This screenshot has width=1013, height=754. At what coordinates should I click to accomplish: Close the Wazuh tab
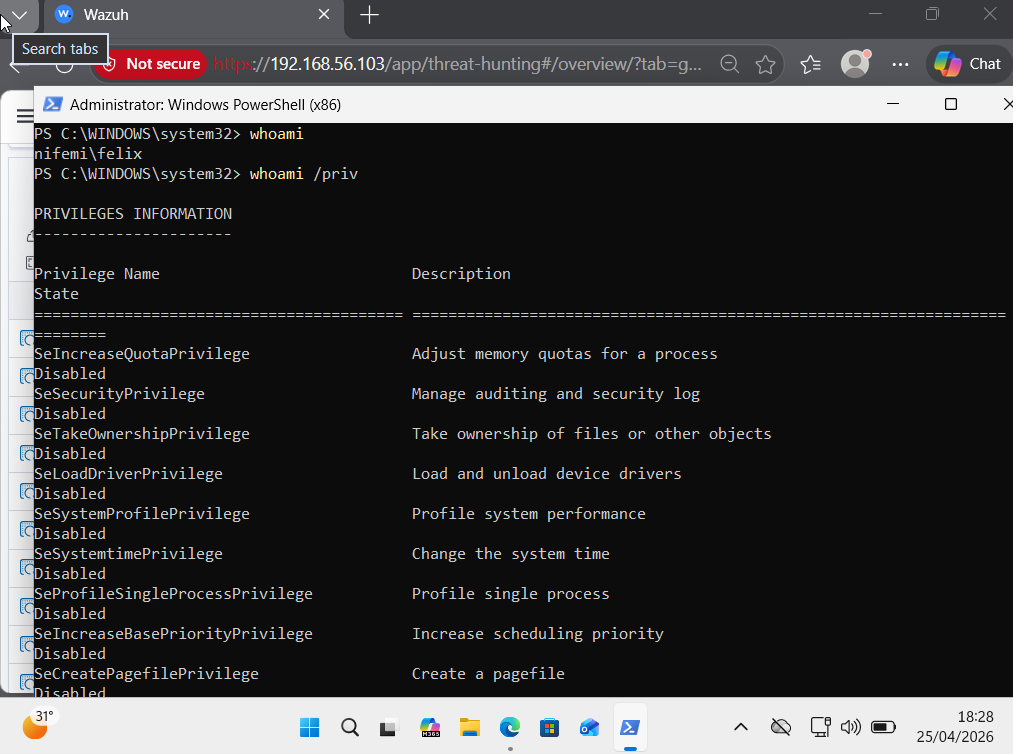click(324, 14)
